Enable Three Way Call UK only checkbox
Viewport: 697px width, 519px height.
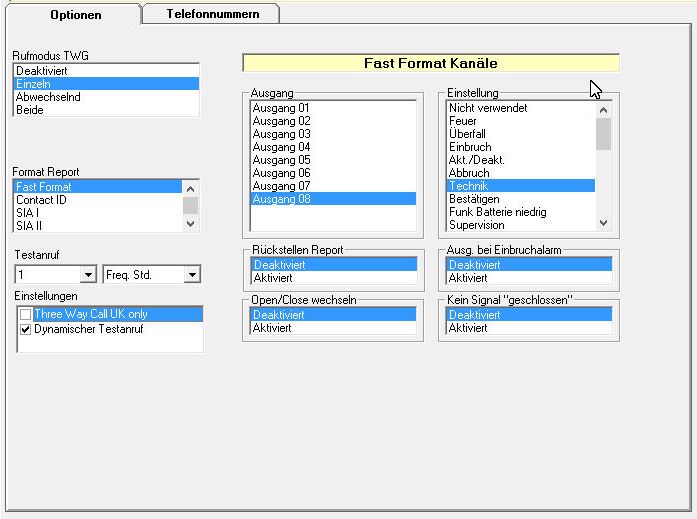click(25, 315)
